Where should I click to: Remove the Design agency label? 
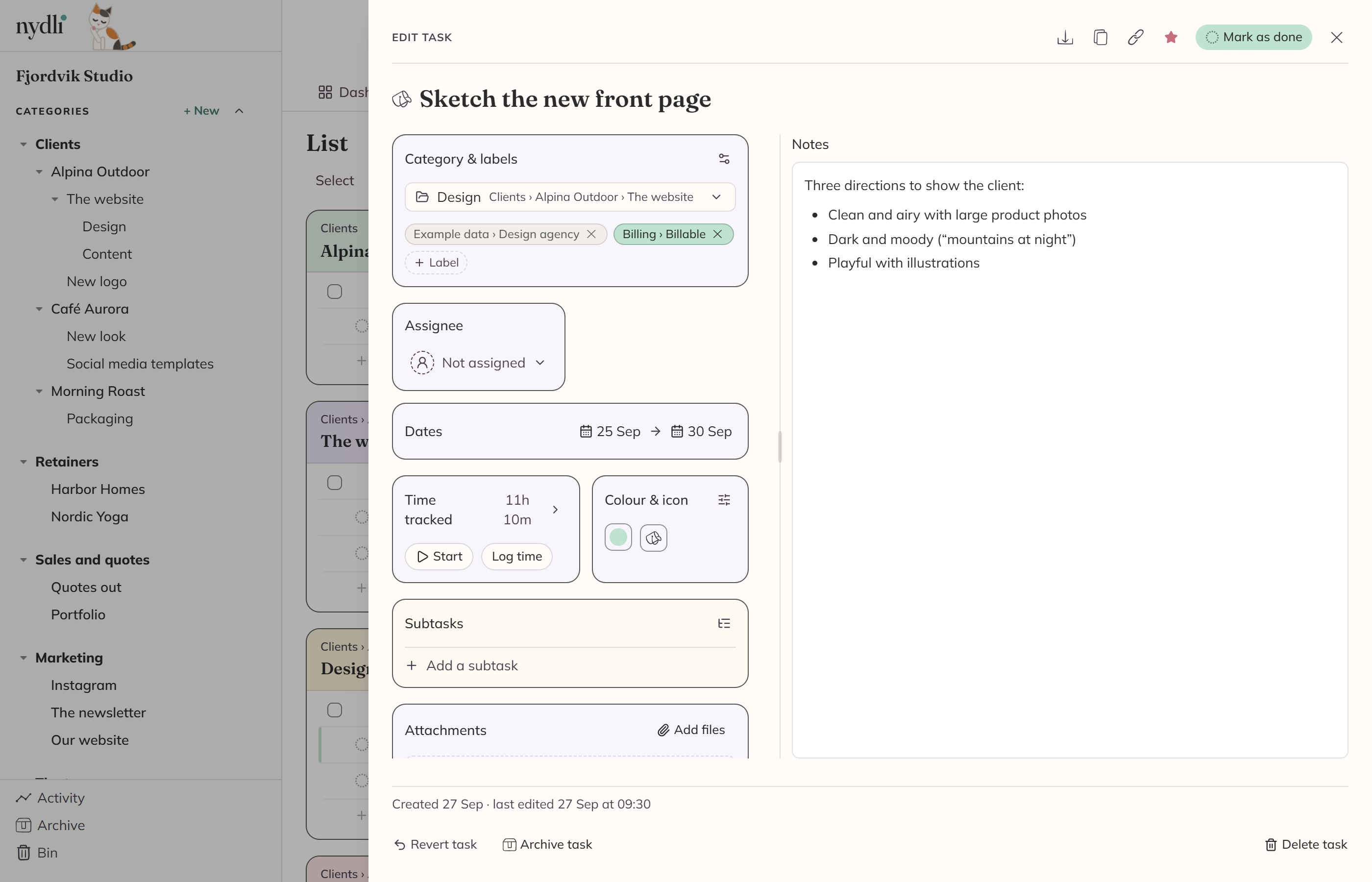coord(591,234)
